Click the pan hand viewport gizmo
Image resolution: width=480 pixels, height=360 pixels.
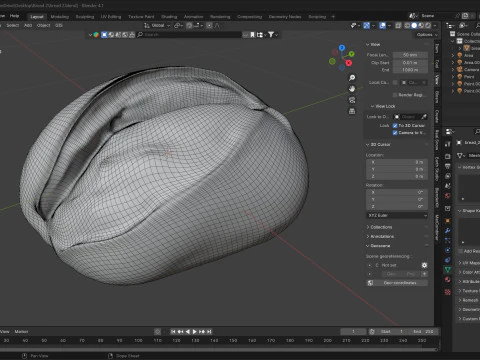pos(352,89)
